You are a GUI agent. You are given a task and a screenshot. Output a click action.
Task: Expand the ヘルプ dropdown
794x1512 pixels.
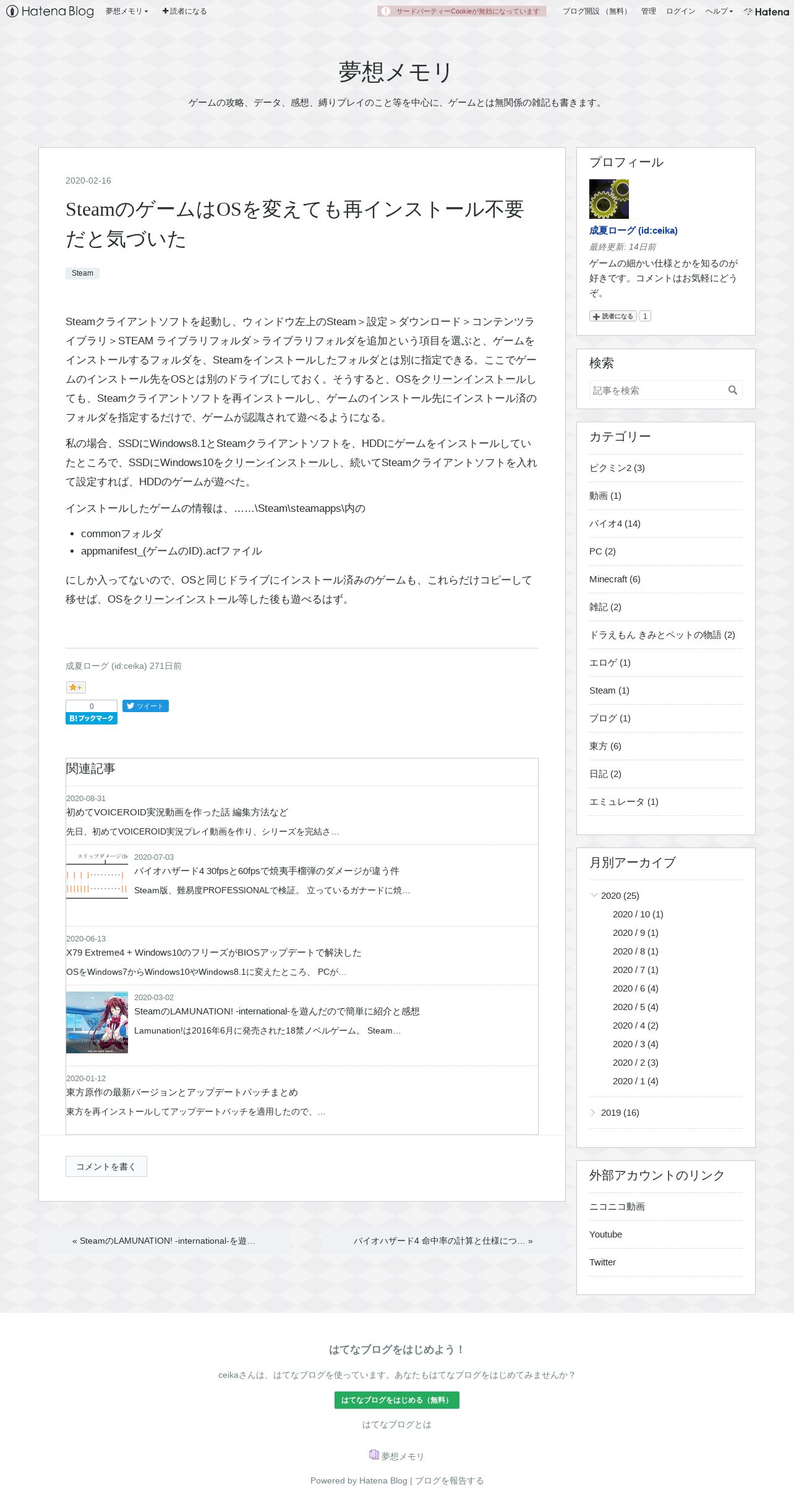pyautogui.click(x=719, y=11)
